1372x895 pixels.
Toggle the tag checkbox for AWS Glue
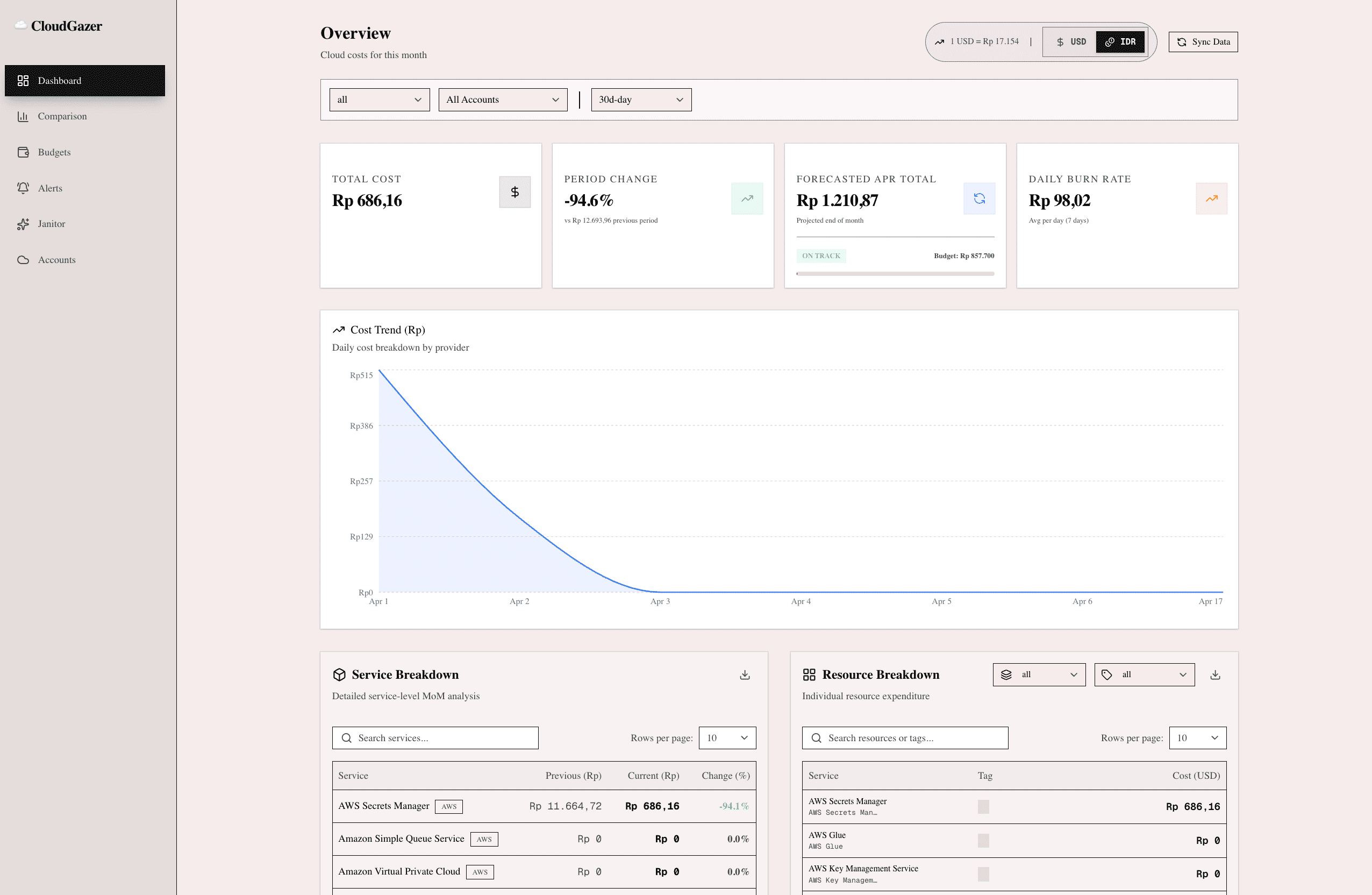(982, 840)
